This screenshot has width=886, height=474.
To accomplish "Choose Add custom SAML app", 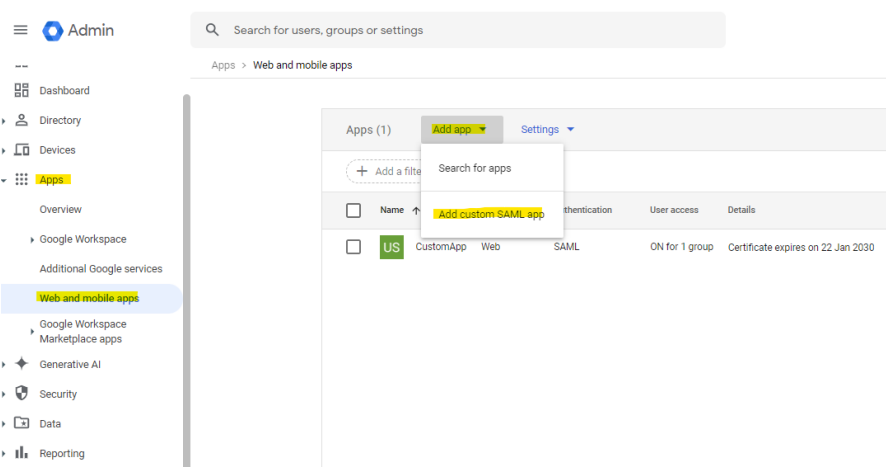I will point(492,214).
